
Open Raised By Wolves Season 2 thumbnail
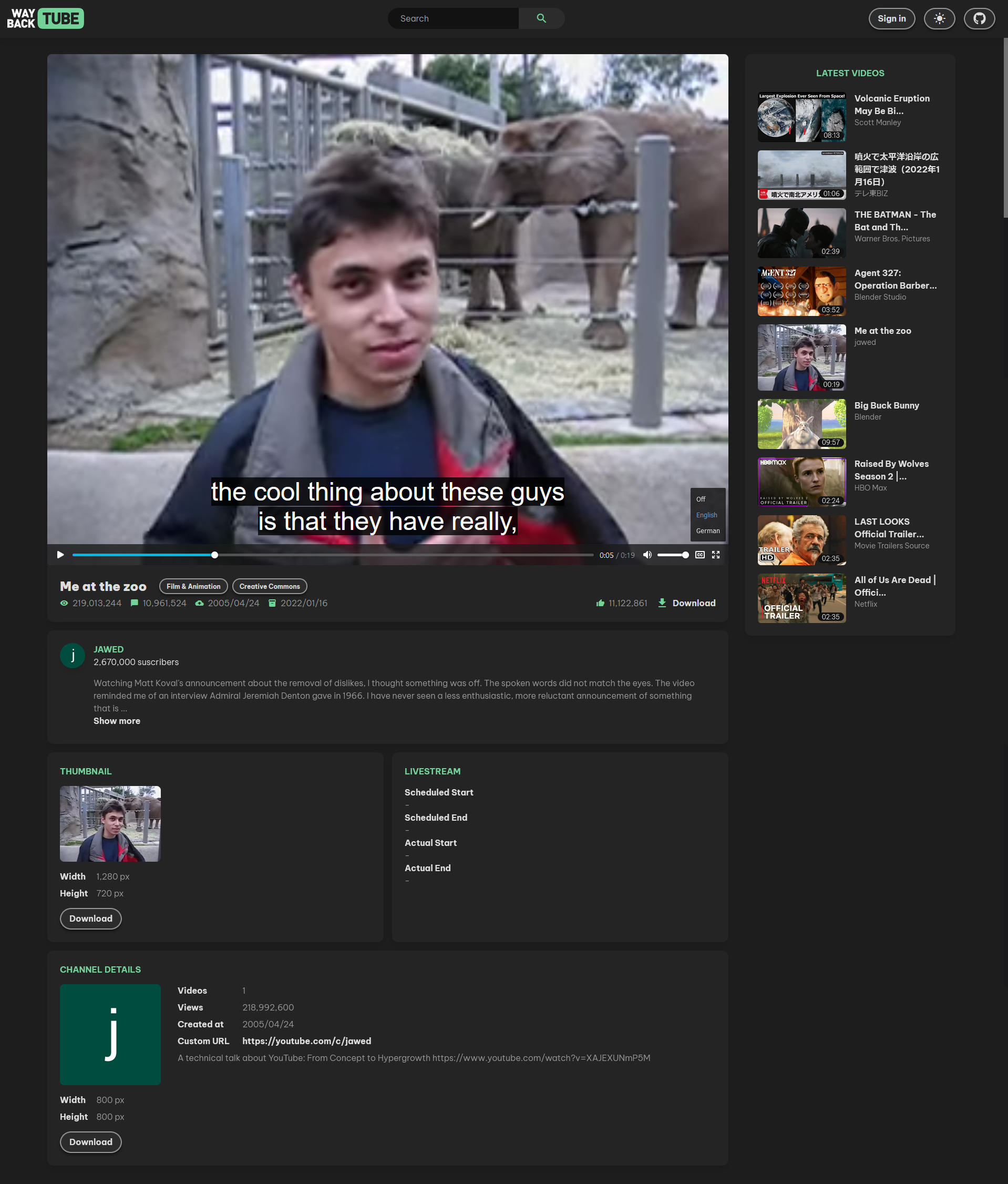(801, 482)
